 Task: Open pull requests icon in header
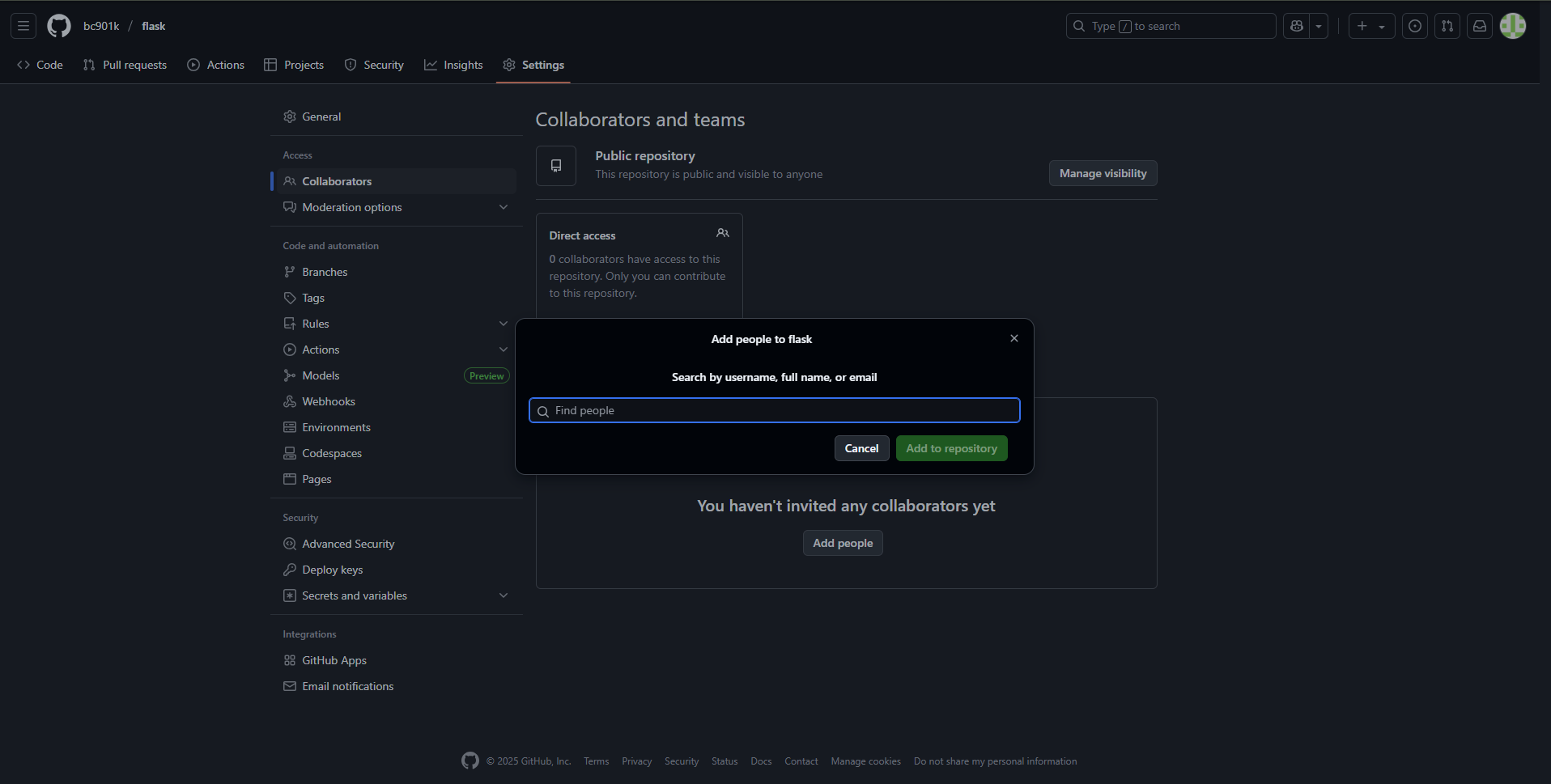click(1447, 26)
